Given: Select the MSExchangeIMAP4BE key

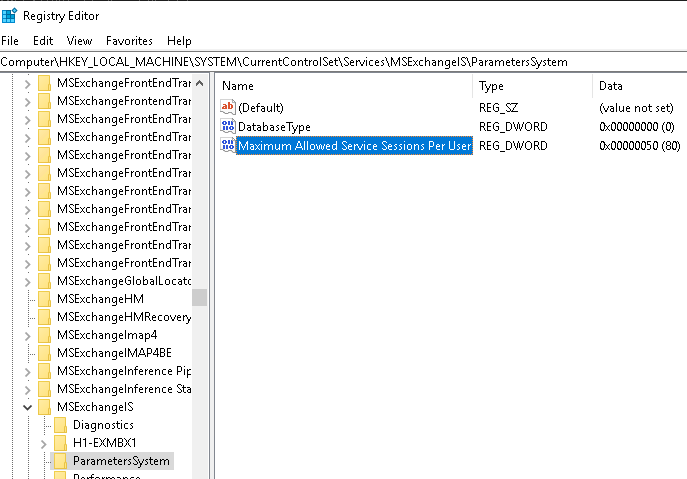Looking at the screenshot, I should (114, 353).
